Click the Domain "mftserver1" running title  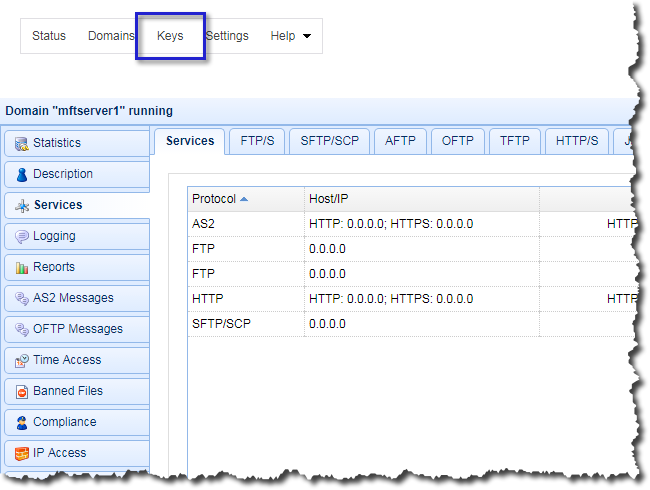click(89, 111)
